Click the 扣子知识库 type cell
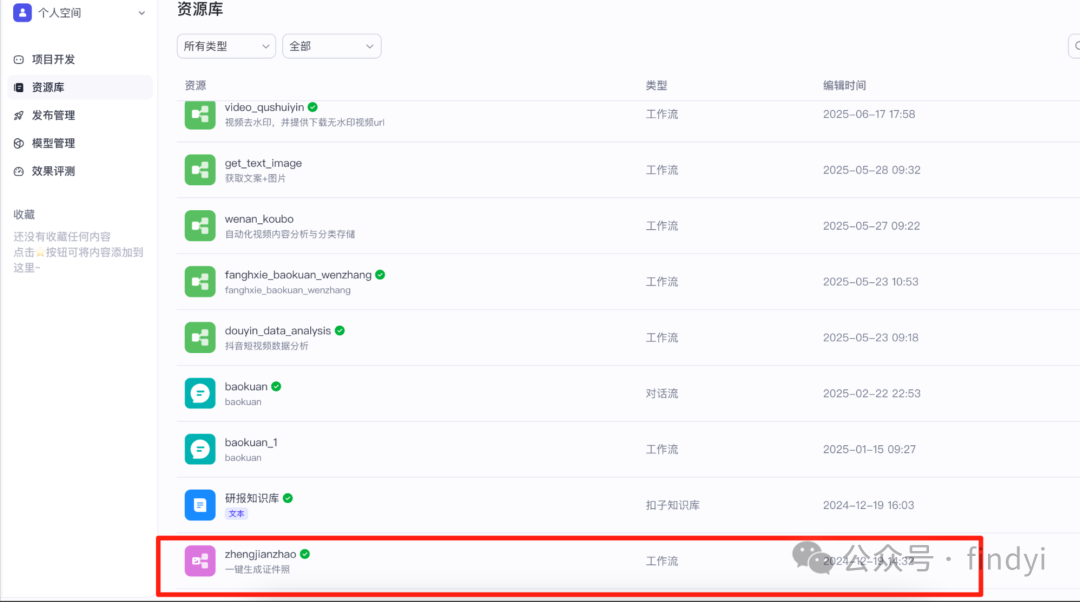This screenshot has width=1080, height=602. point(672,505)
